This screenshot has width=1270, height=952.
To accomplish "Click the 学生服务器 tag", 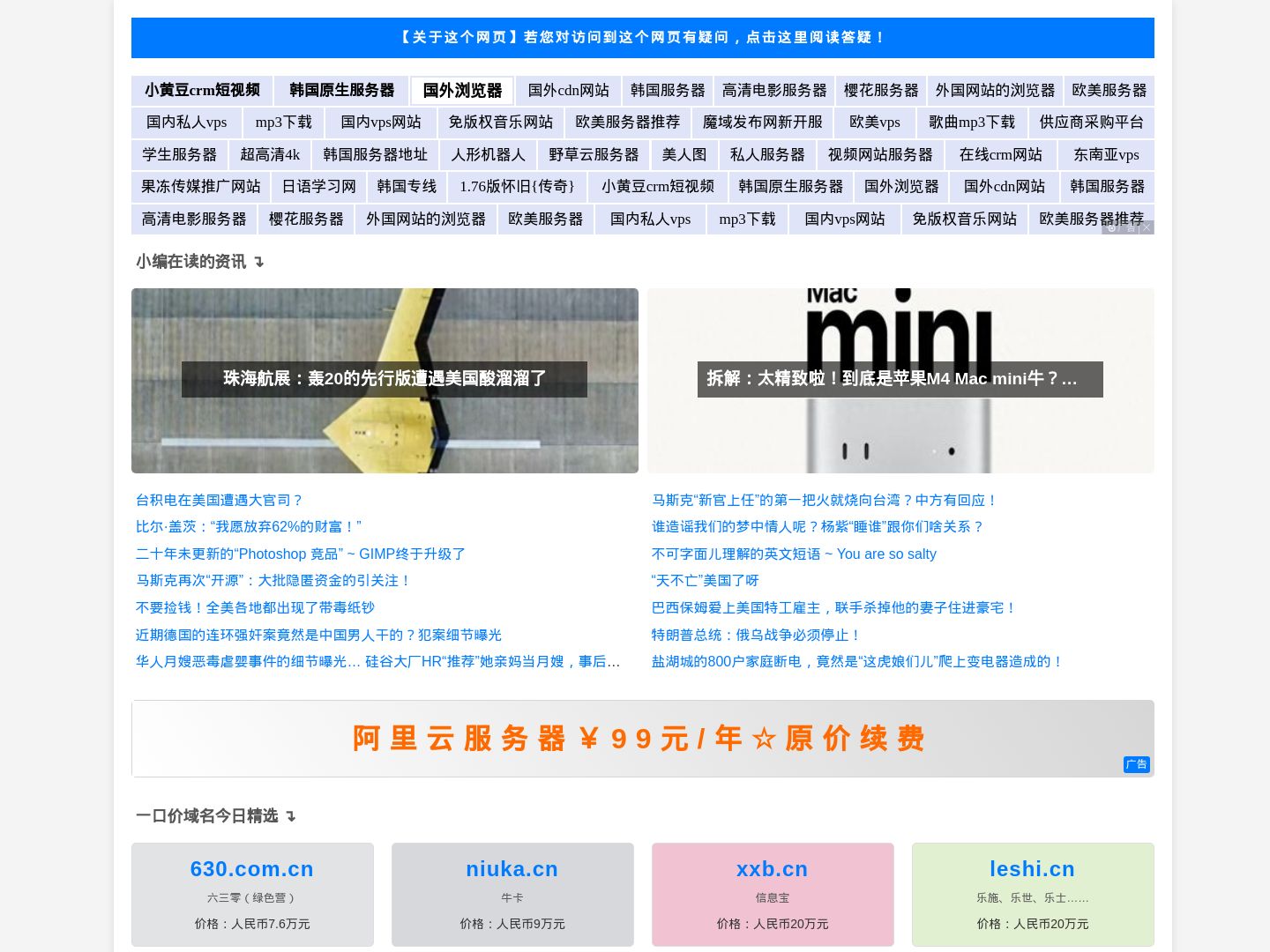I will click(180, 155).
